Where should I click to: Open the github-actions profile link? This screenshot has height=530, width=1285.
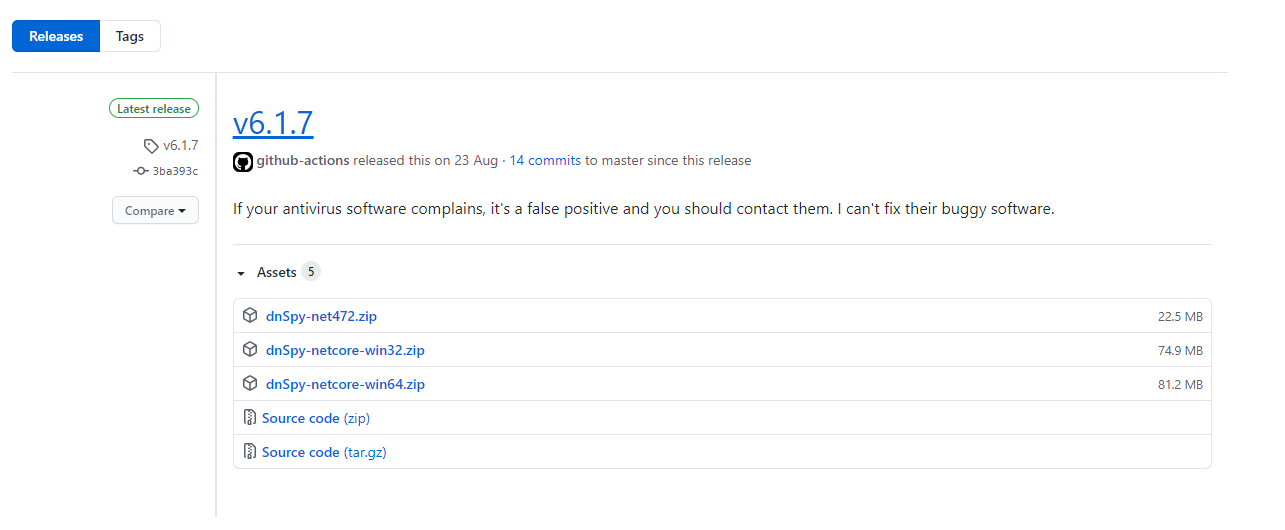click(x=303, y=160)
